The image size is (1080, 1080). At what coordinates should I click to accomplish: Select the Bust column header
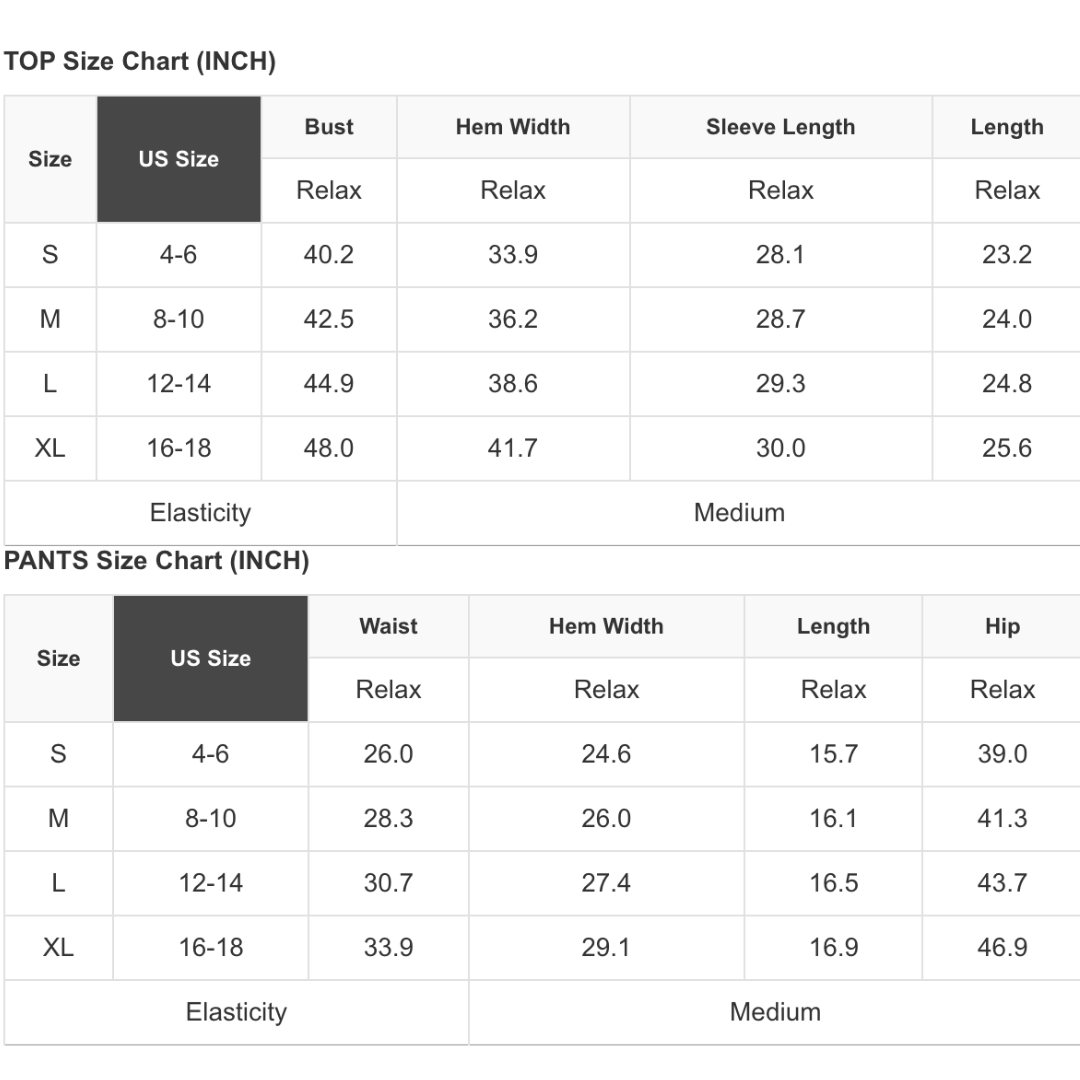pyautogui.click(x=329, y=127)
